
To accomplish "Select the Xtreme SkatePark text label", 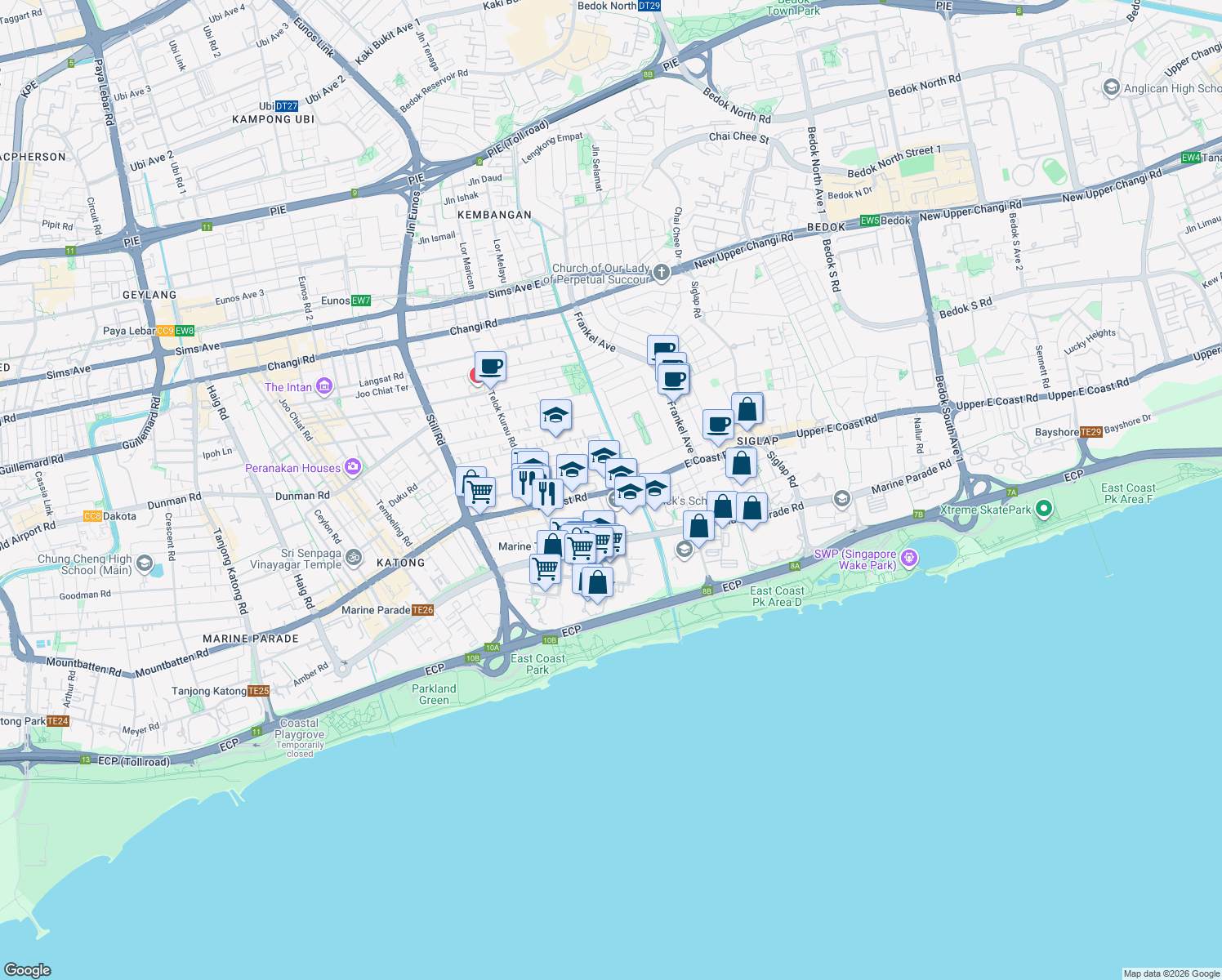I will (986, 510).
